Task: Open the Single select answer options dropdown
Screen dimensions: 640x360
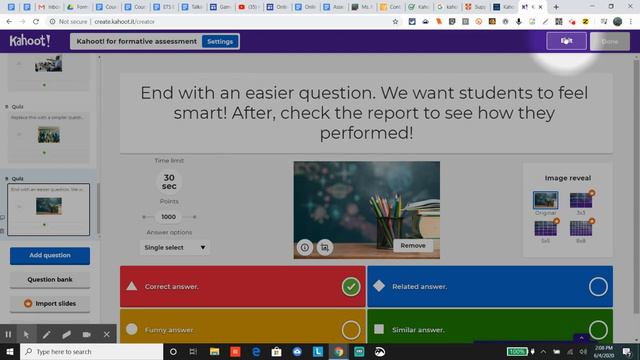Action: 175,247
